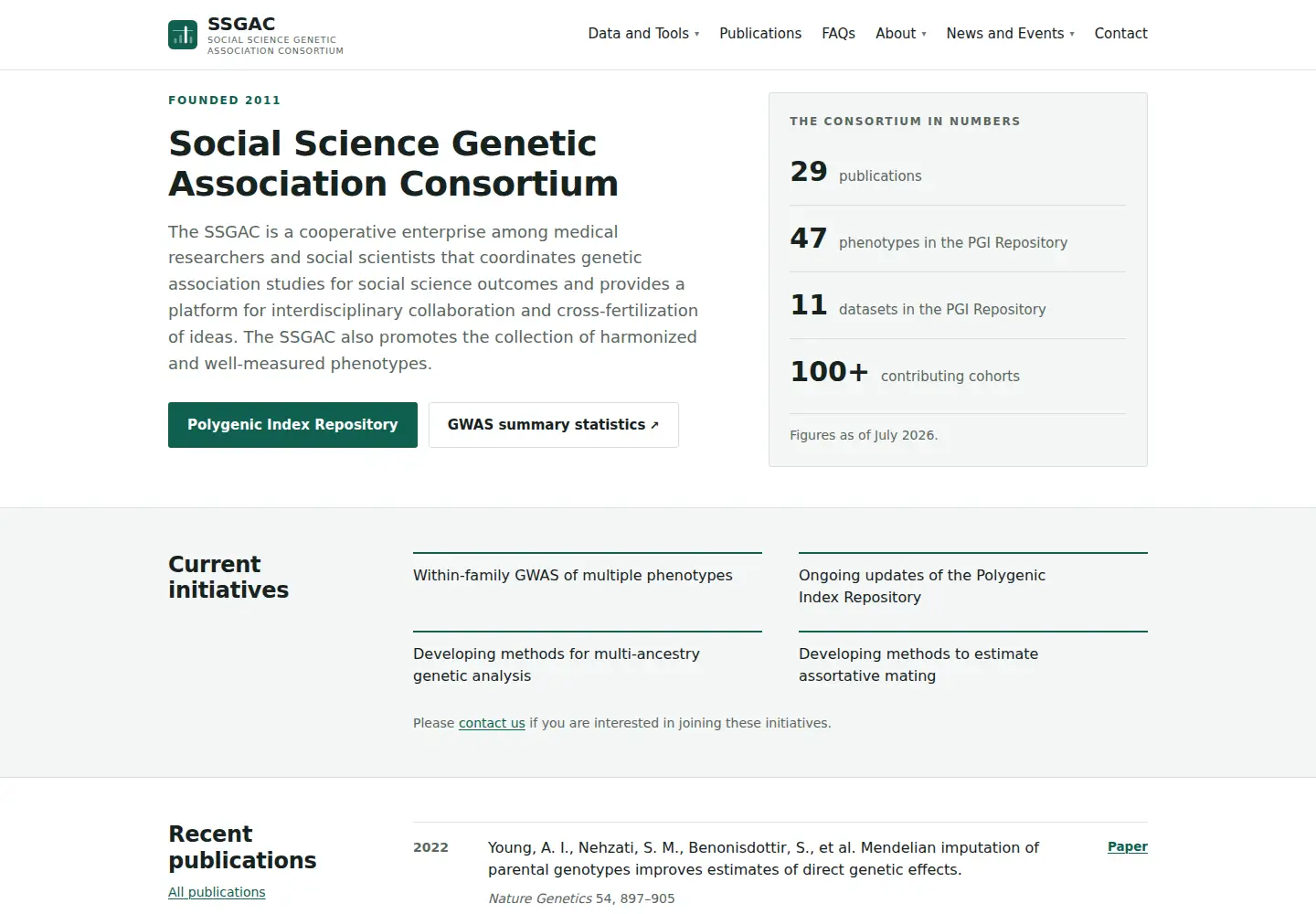Expand the Data and Tools menu
The width and height of the screenshot is (1316, 914).
(x=643, y=34)
